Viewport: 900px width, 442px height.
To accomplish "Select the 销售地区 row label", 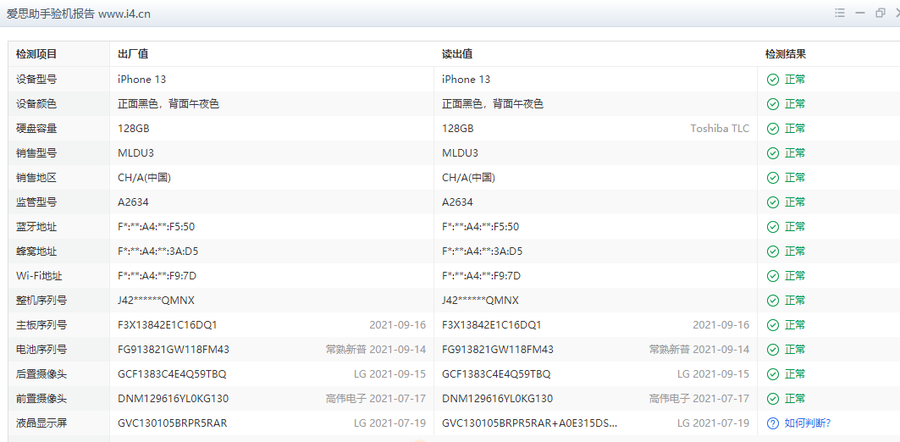I will (36, 177).
